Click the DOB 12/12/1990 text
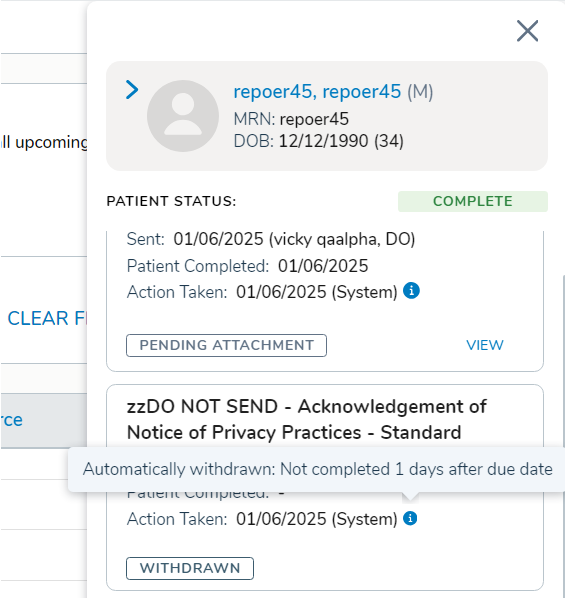 (x=319, y=141)
